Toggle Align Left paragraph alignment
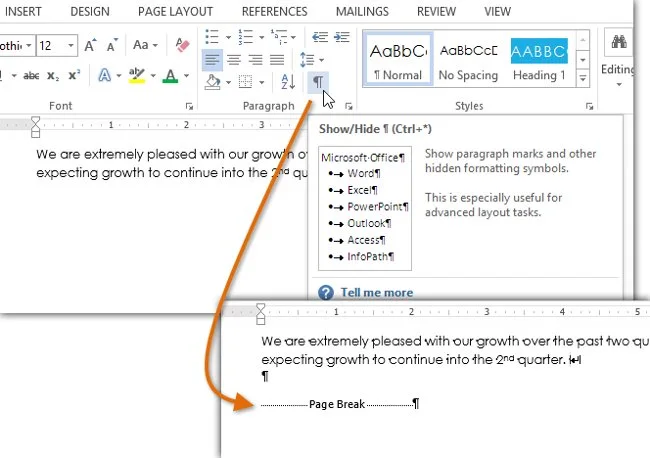Viewport: 650px width, 458px height. [212, 60]
